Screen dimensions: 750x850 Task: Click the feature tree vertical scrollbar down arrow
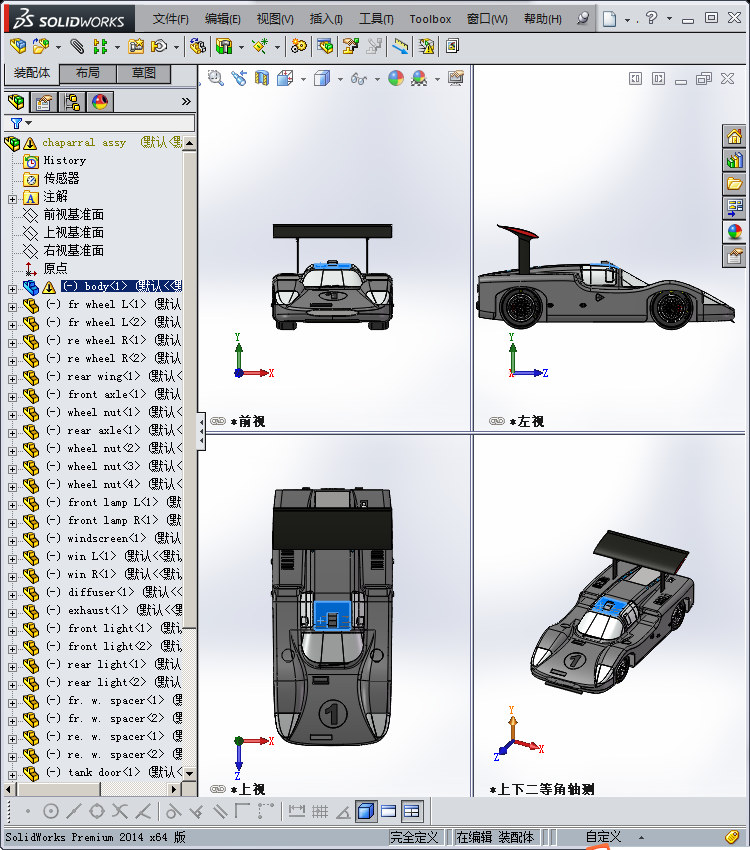(x=189, y=773)
